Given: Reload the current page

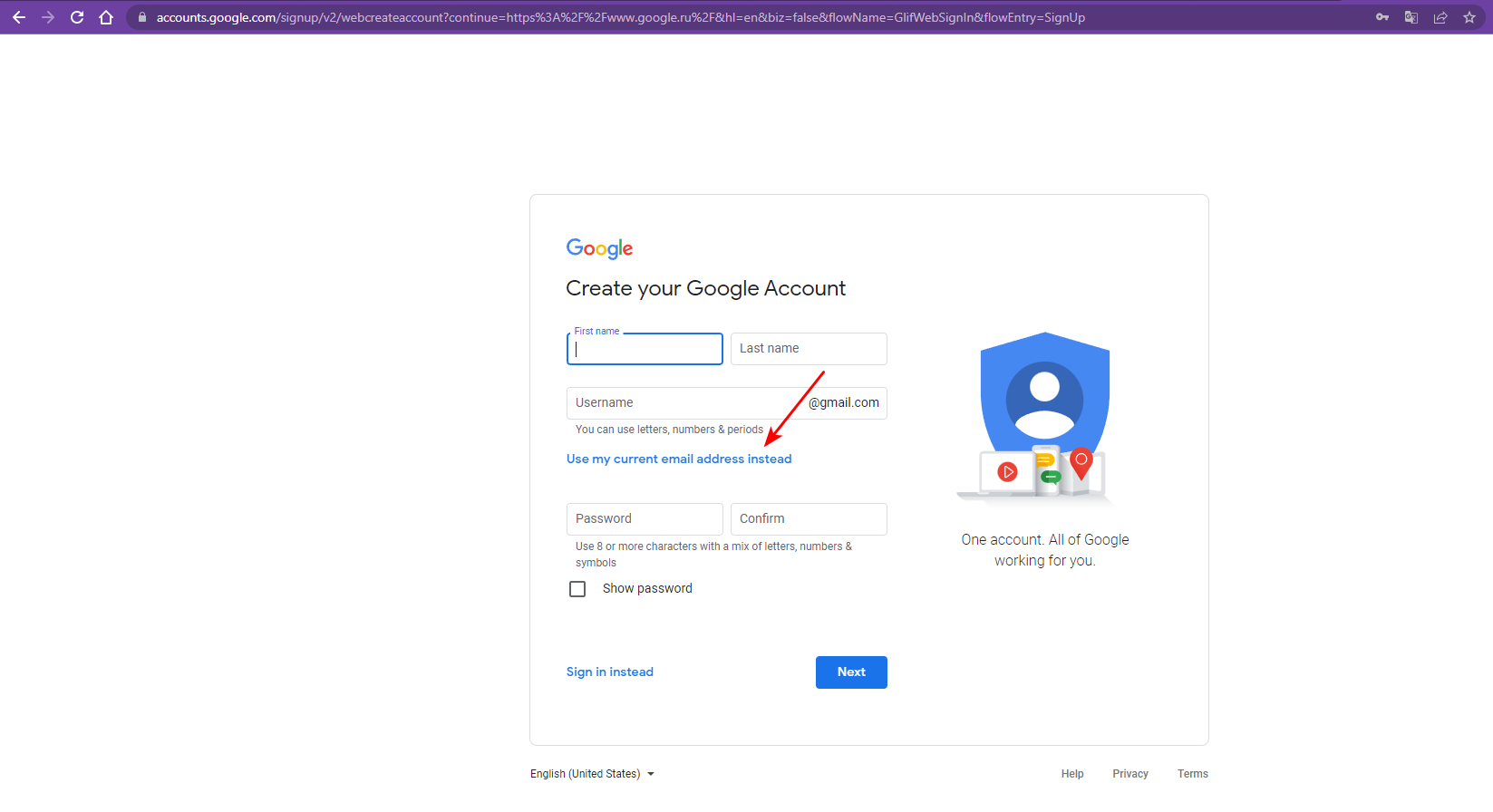Looking at the screenshot, I should 77,17.
